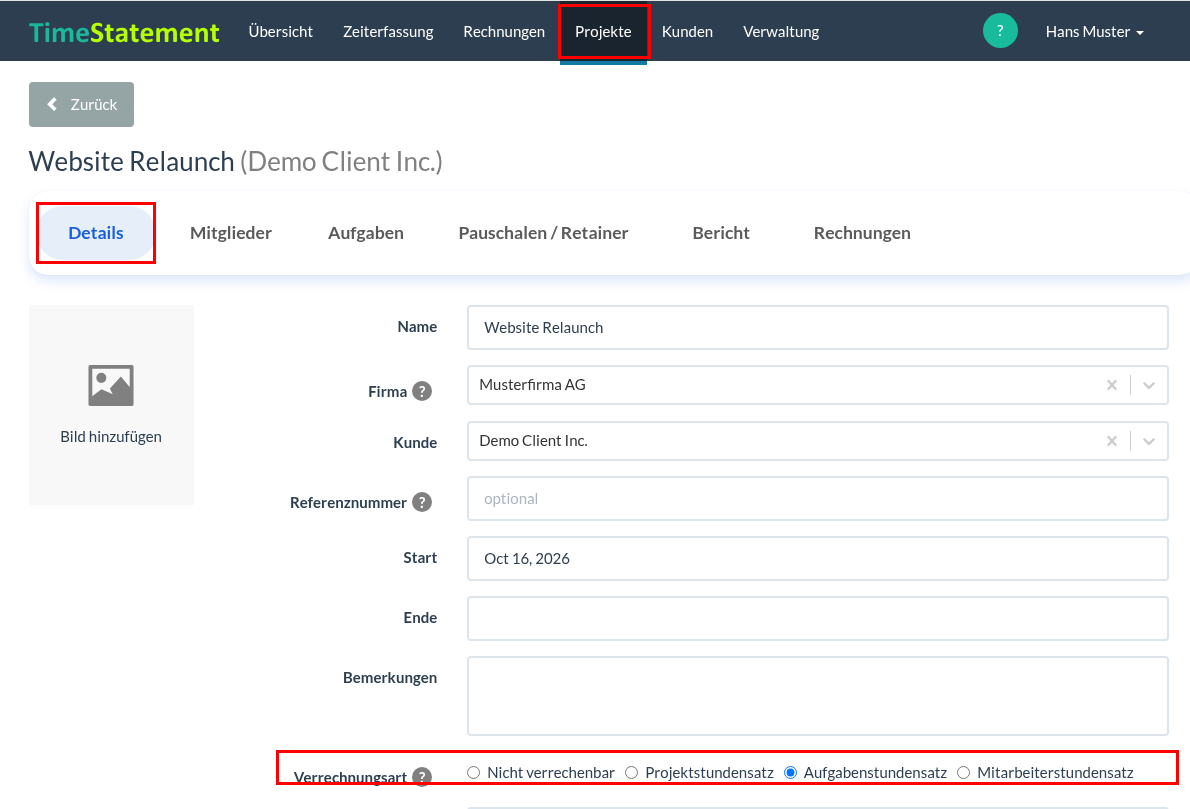Viewport: 1190px width, 809px height.
Task: Click the Bemerkungen text area
Action: click(x=817, y=696)
